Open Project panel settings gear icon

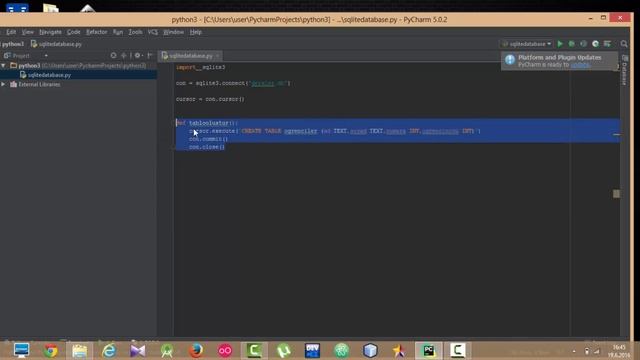tap(138, 55)
